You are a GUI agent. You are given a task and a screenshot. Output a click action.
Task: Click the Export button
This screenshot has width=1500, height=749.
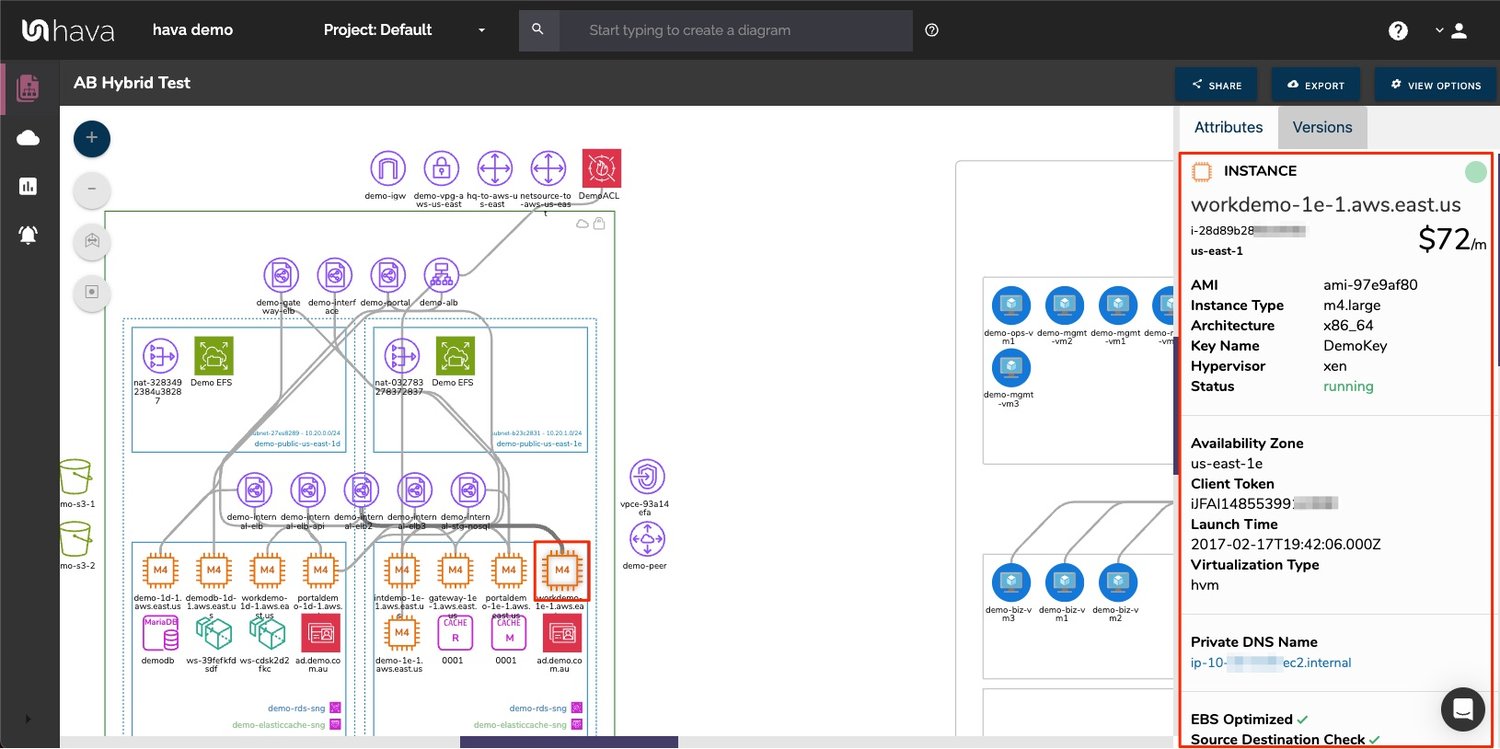(1316, 85)
